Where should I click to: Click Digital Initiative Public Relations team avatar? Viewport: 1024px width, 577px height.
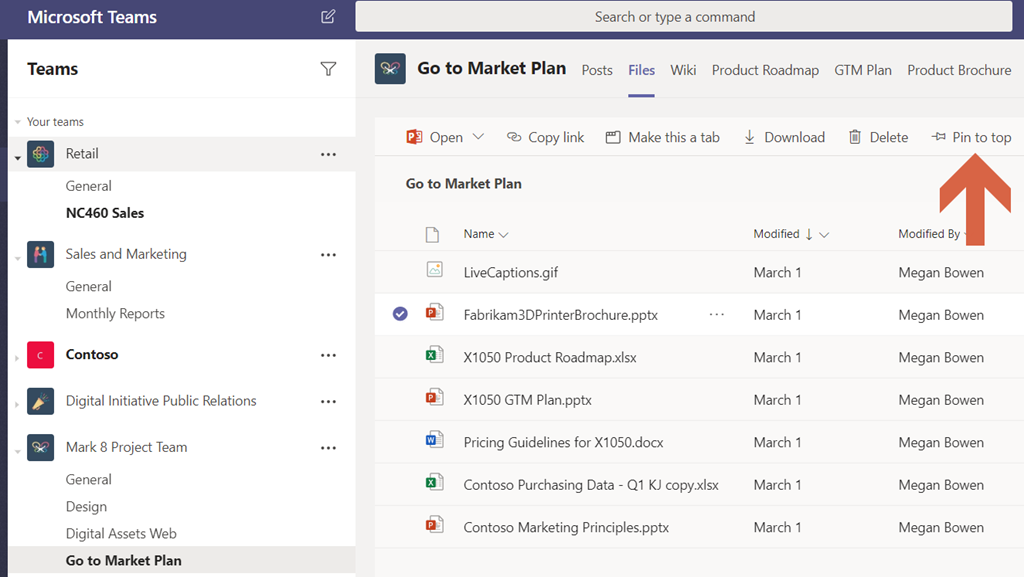pos(40,401)
